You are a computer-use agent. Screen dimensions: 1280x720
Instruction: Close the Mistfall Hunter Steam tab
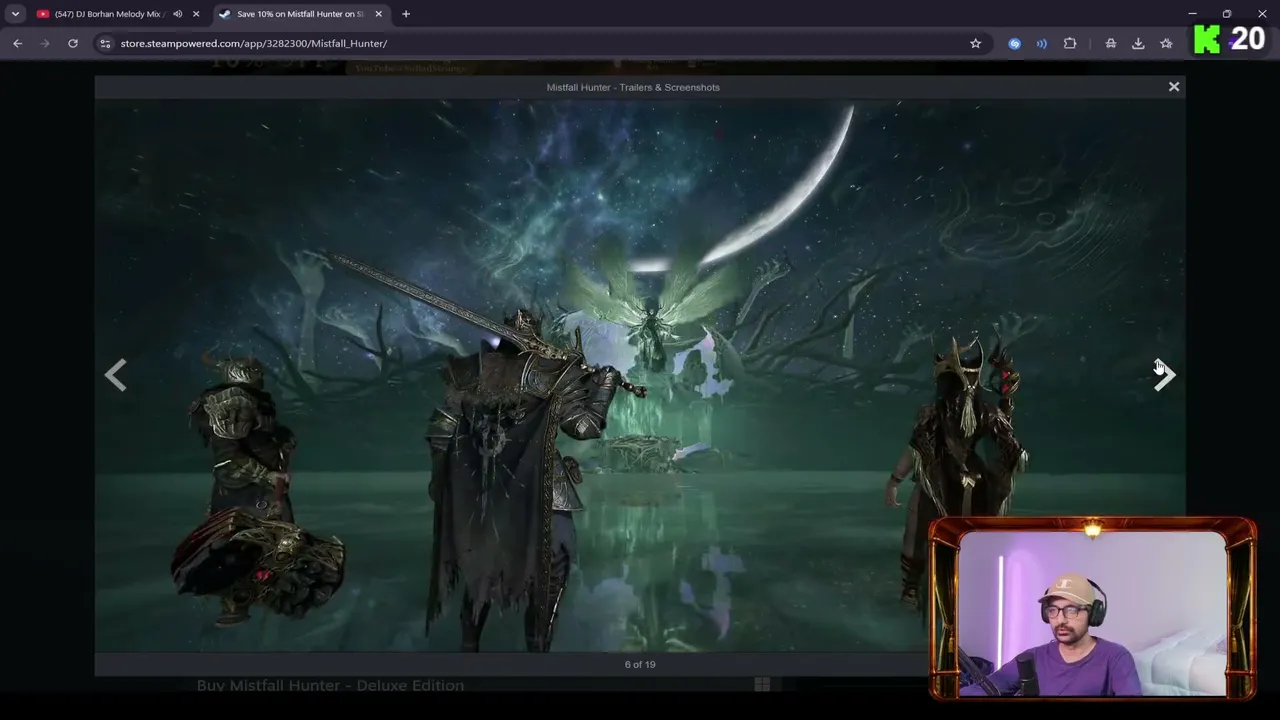[x=378, y=14]
